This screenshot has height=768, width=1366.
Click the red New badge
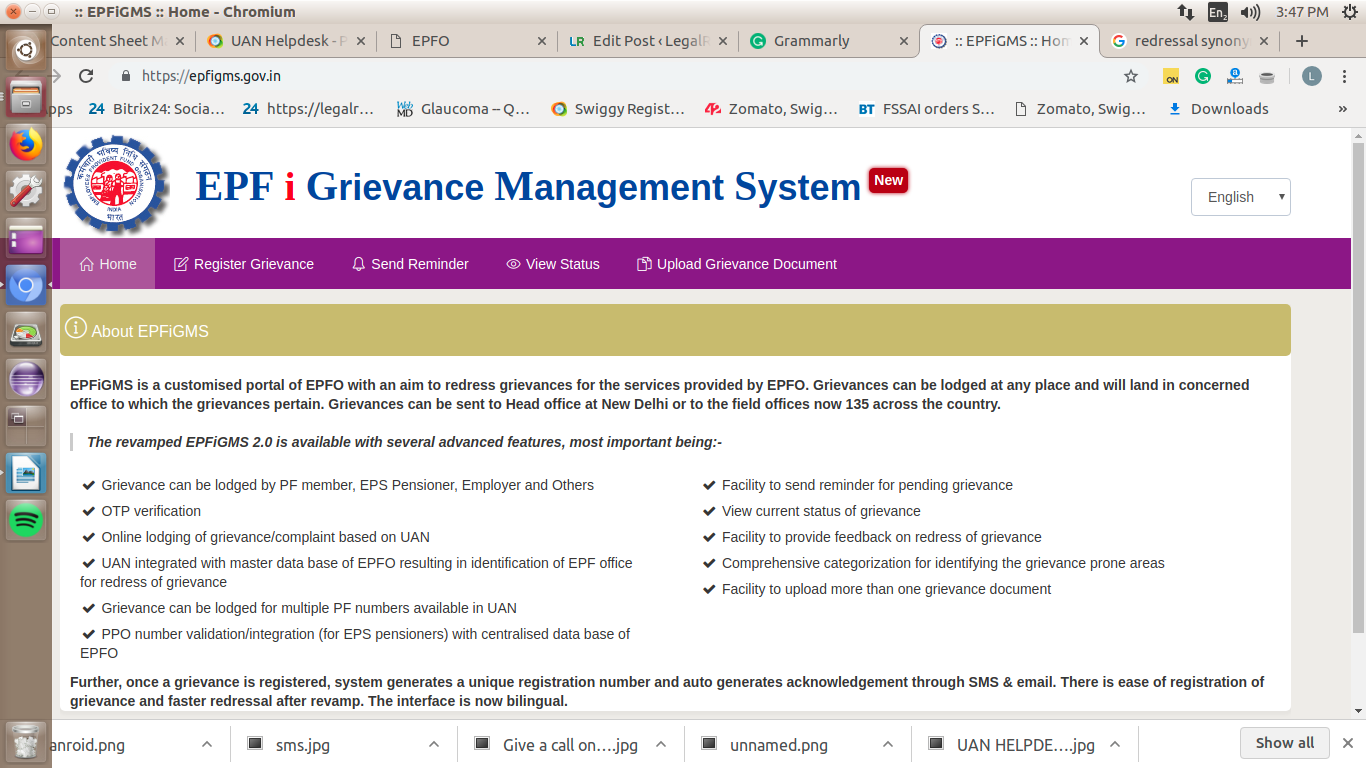888,180
